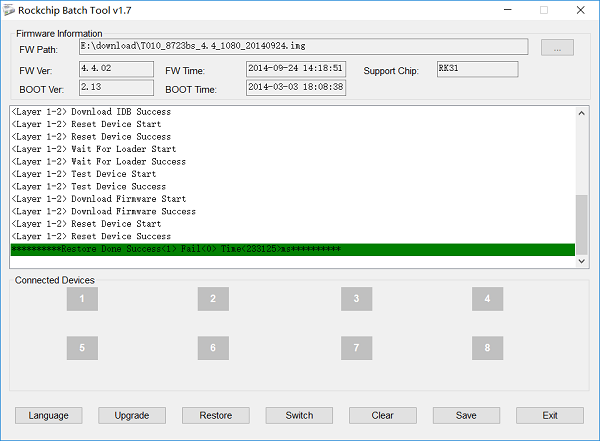This screenshot has width=600, height=441.
Task: Click connected device slot 3
Action: pos(356,299)
